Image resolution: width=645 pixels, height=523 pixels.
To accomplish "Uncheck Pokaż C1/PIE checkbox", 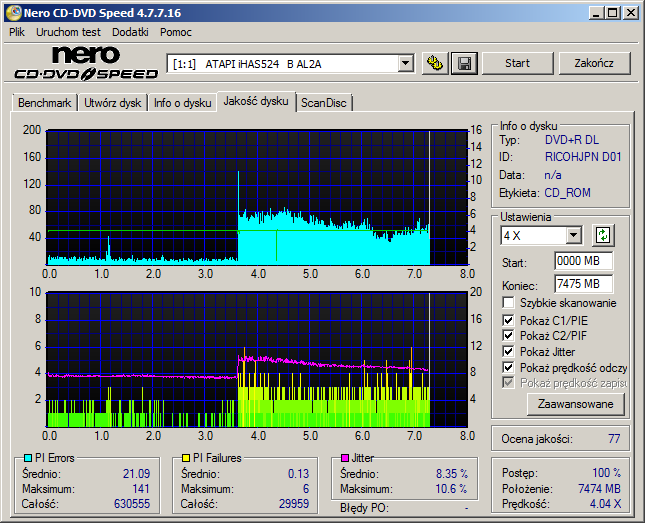I will [x=508, y=320].
